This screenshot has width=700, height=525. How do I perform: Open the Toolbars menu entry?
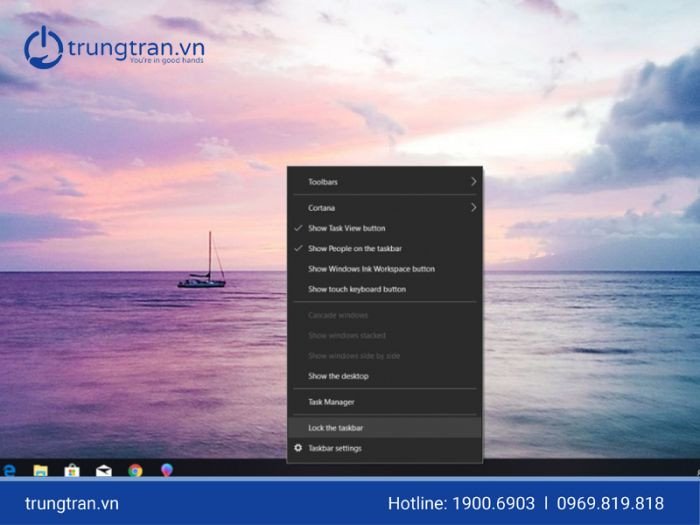click(385, 182)
